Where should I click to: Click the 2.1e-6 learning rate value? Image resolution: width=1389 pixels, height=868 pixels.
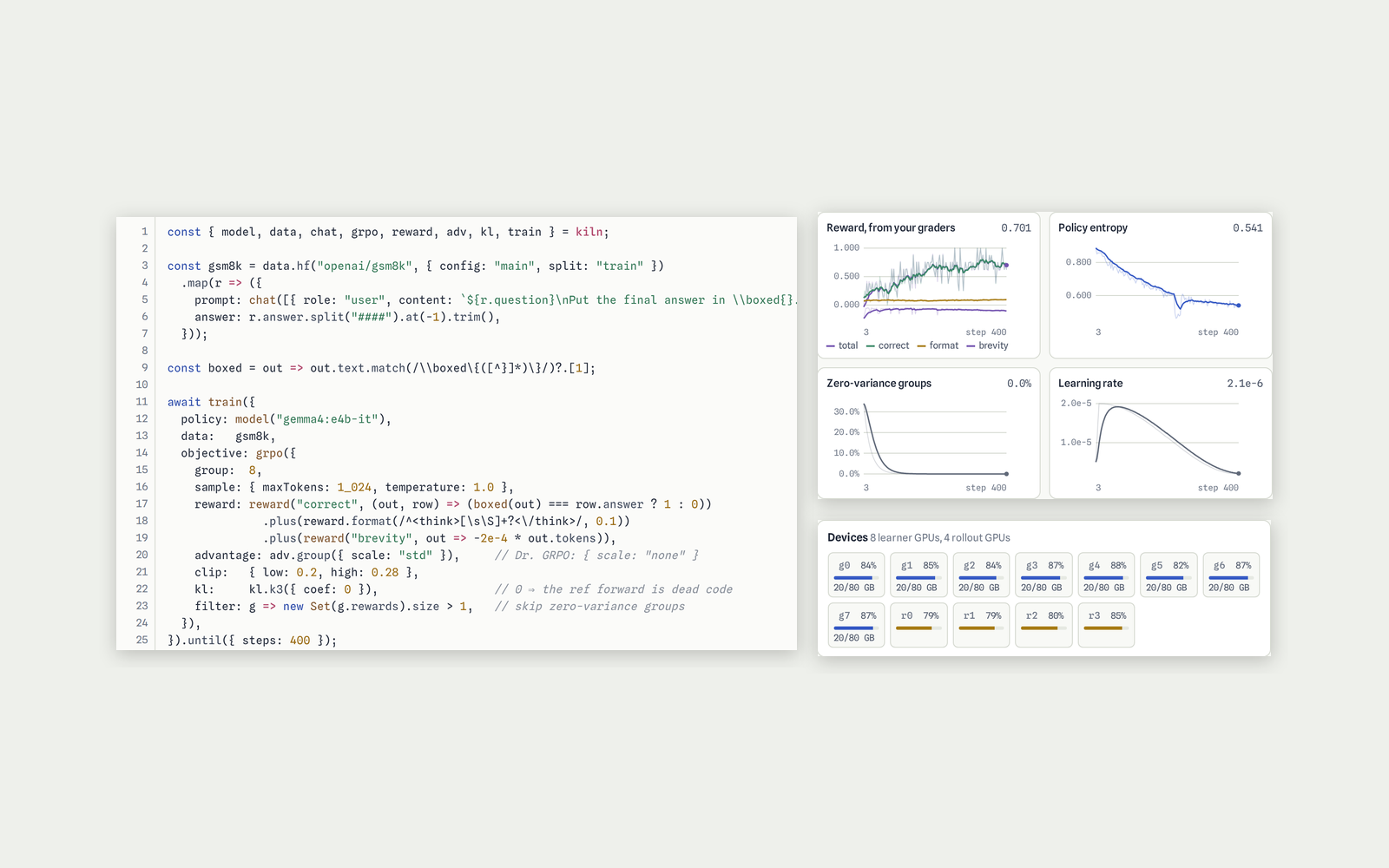pyautogui.click(x=1245, y=383)
